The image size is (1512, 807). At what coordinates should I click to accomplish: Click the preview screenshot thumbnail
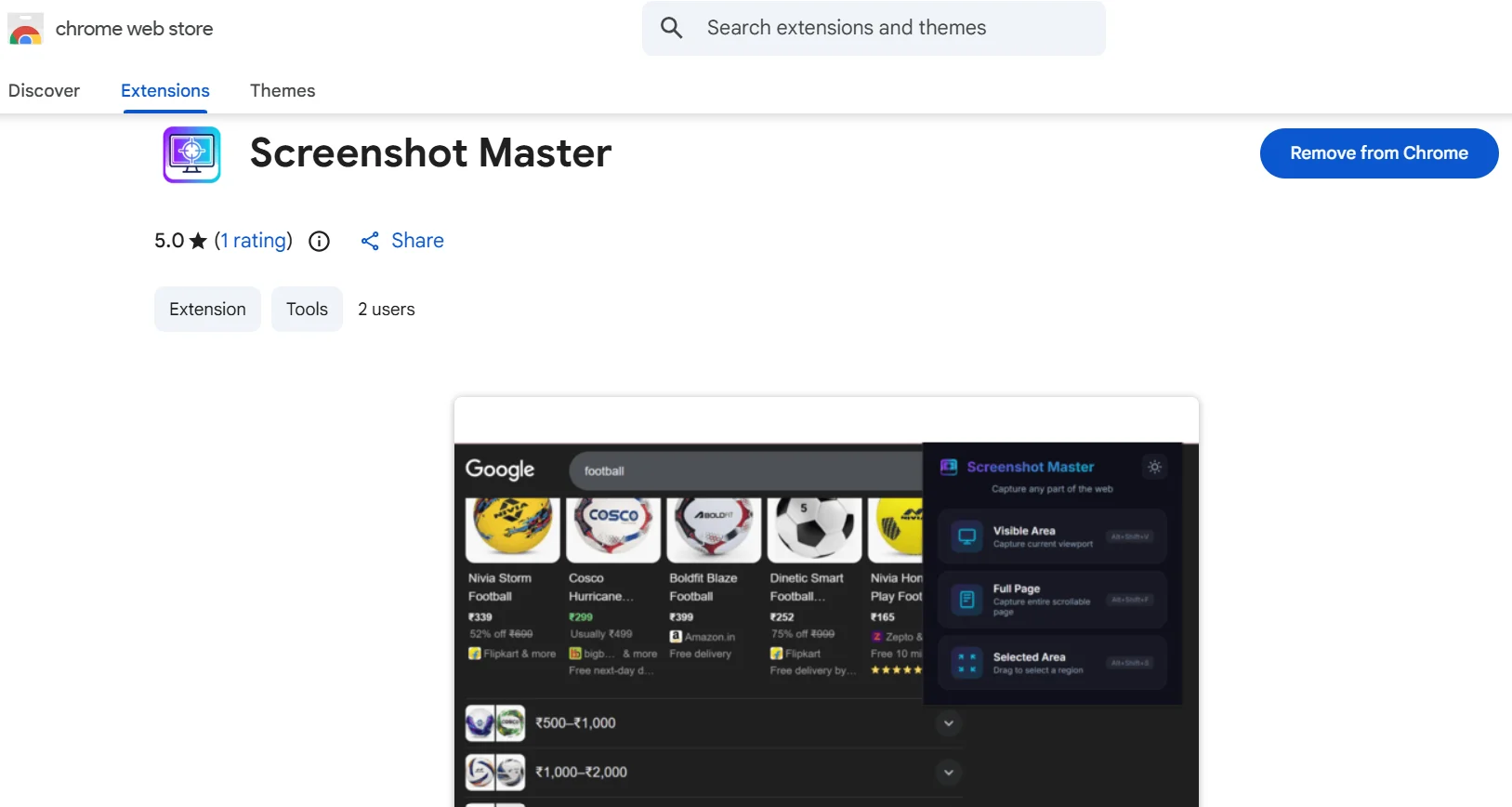826,602
